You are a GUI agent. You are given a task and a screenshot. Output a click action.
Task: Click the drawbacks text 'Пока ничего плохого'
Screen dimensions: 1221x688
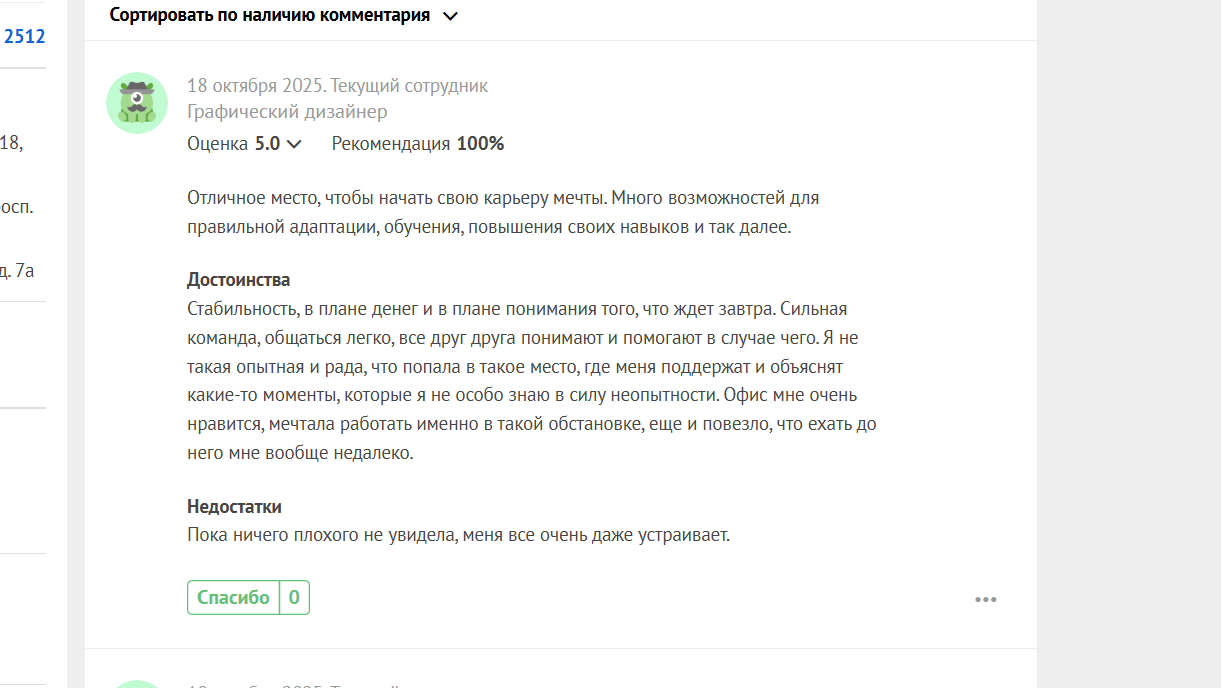point(458,535)
